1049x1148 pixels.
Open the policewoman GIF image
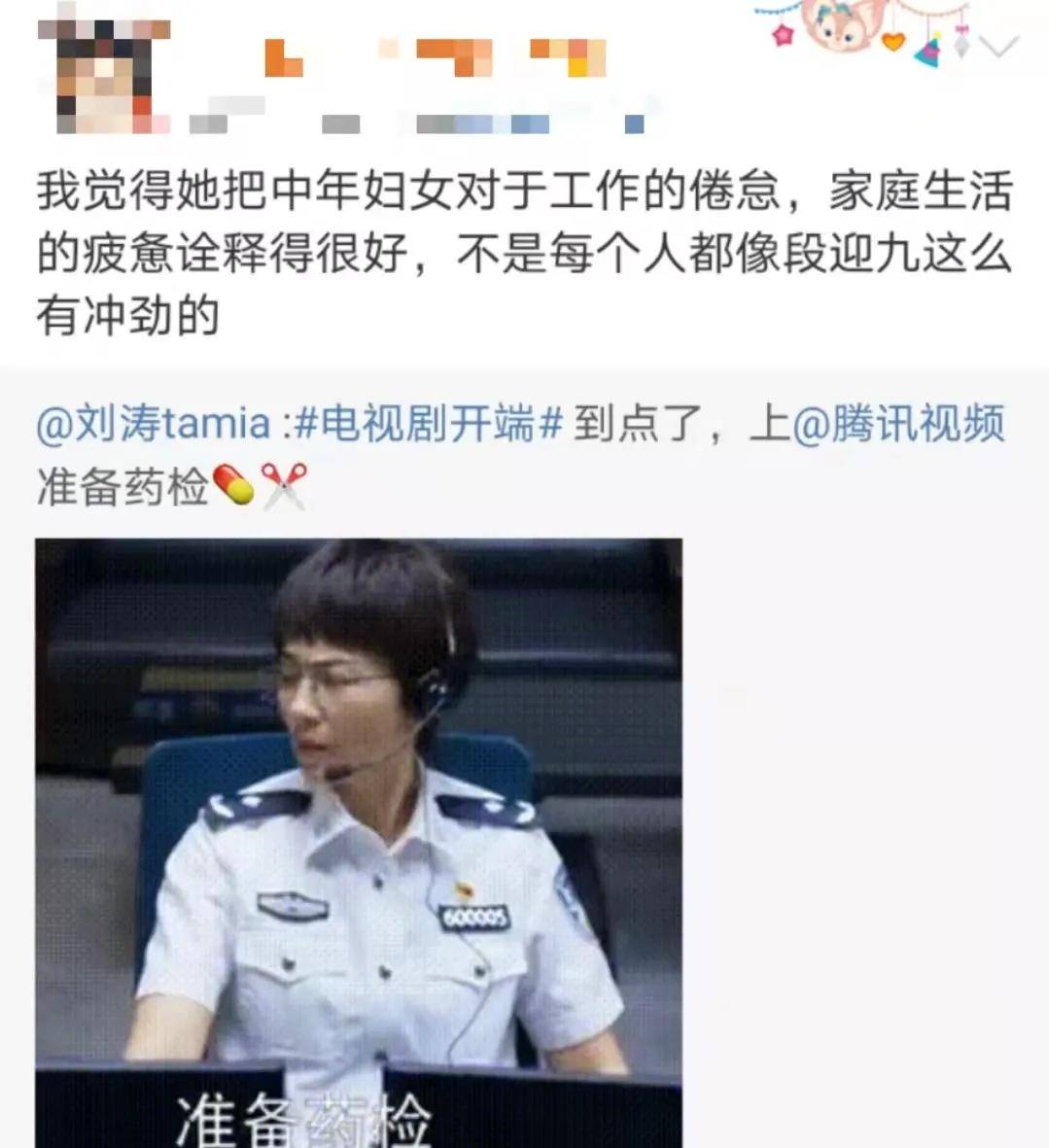click(x=359, y=843)
